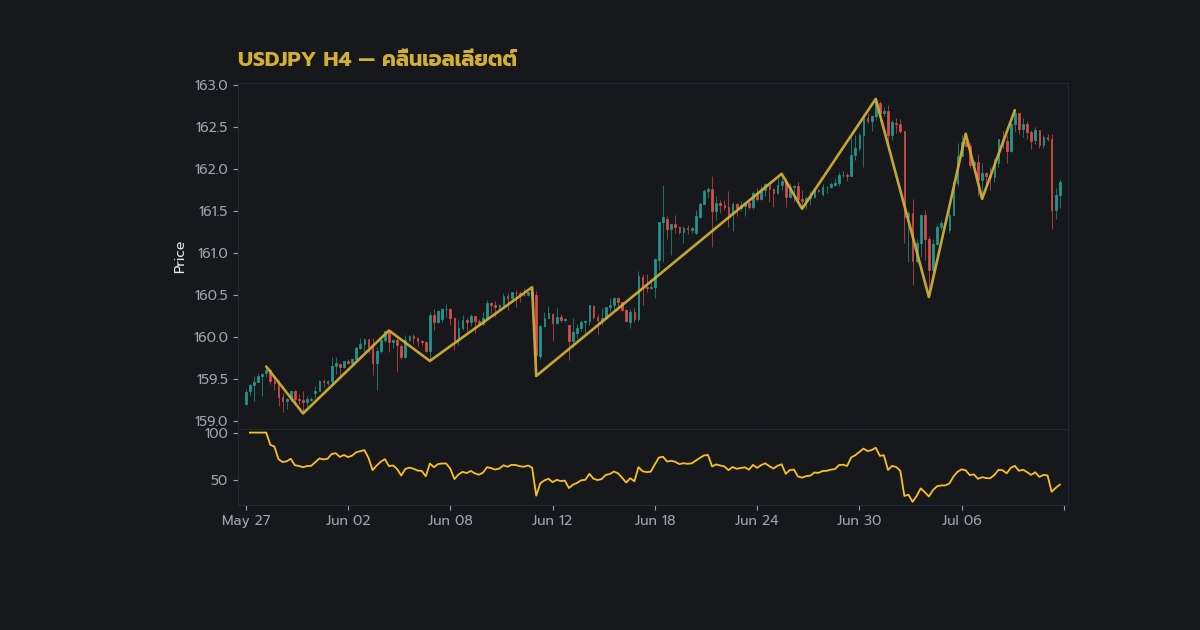Click the Jun 08 date label
The image size is (1200, 630).
[x=450, y=520]
